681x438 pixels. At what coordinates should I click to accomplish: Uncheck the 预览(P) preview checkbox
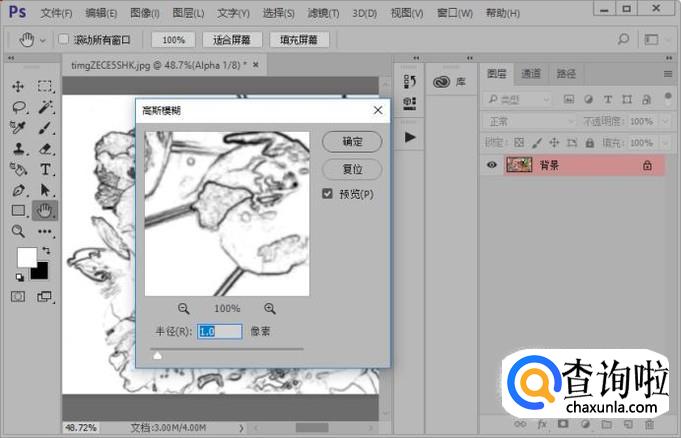[328, 194]
